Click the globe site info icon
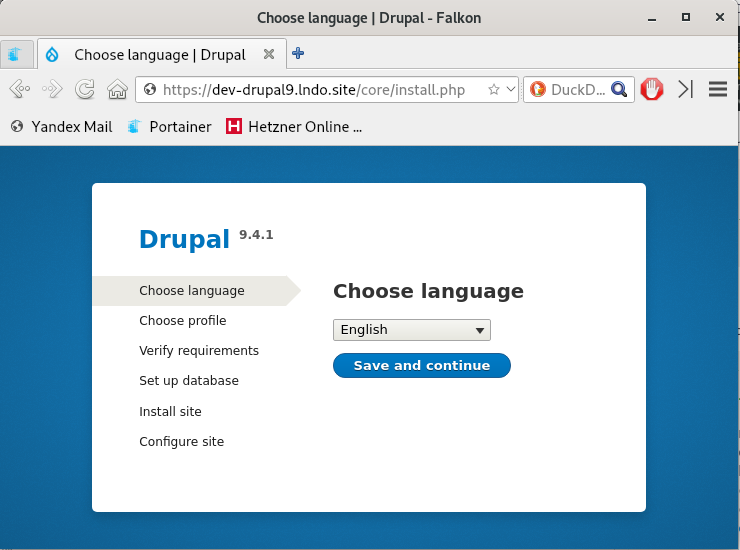This screenshot has height=550, width=740. pyautogui.click(x=150, y=89)
